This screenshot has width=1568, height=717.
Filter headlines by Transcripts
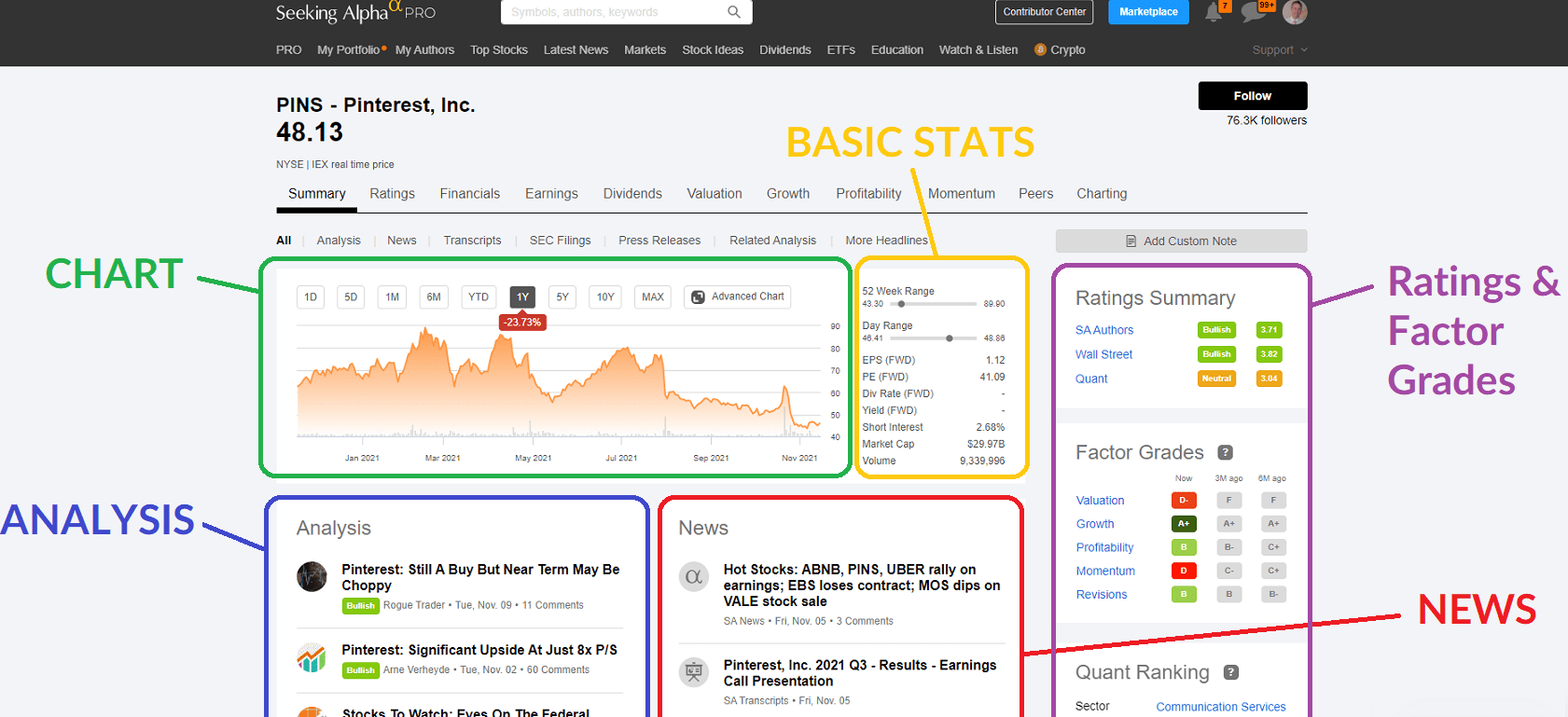(x=472, y=241)
